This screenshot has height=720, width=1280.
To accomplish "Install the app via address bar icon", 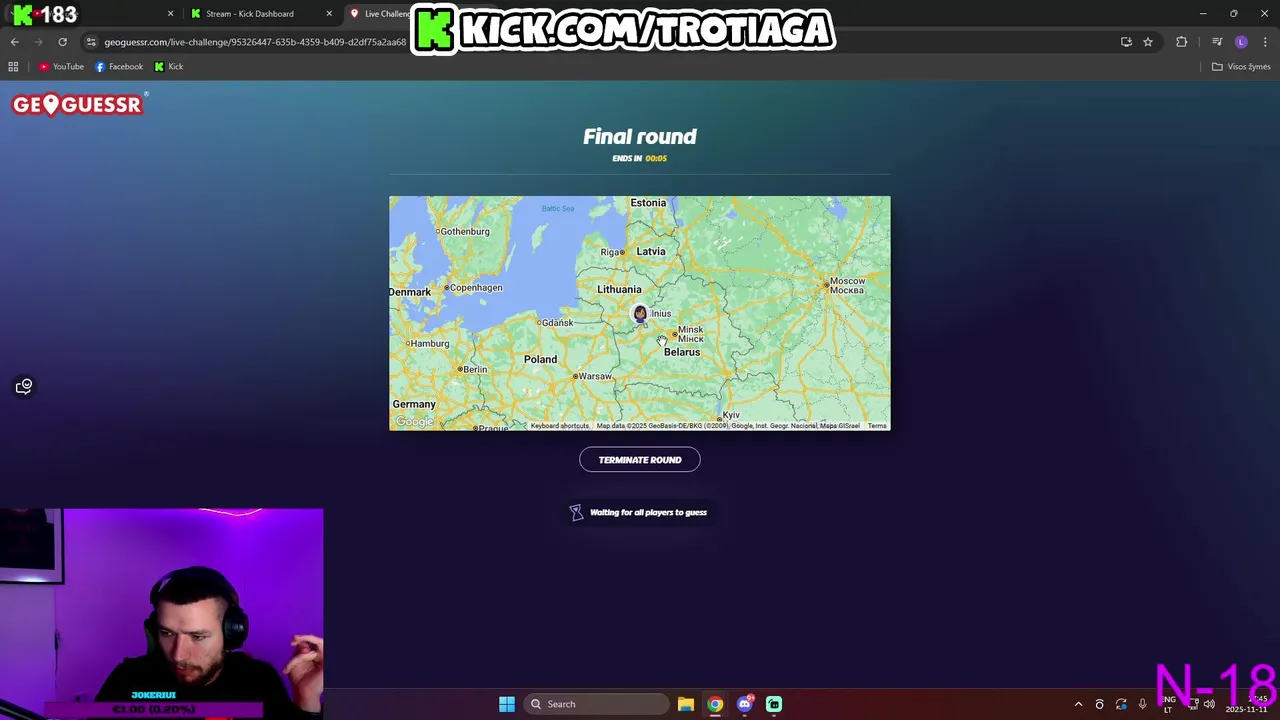I will 1126,42.
